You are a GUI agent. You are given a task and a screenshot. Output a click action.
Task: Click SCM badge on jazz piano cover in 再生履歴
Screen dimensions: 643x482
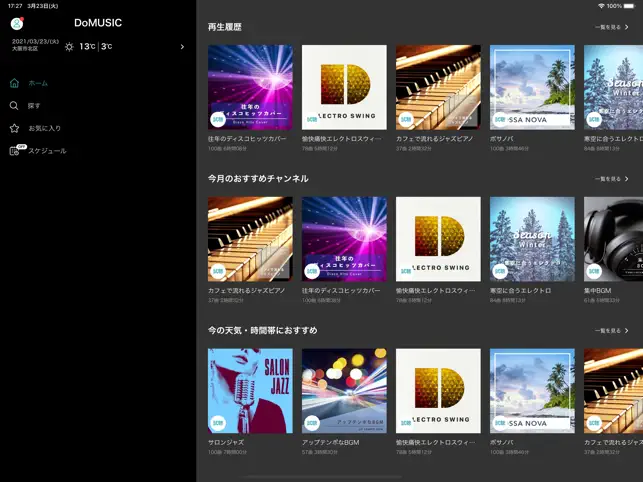click(406, 119)
